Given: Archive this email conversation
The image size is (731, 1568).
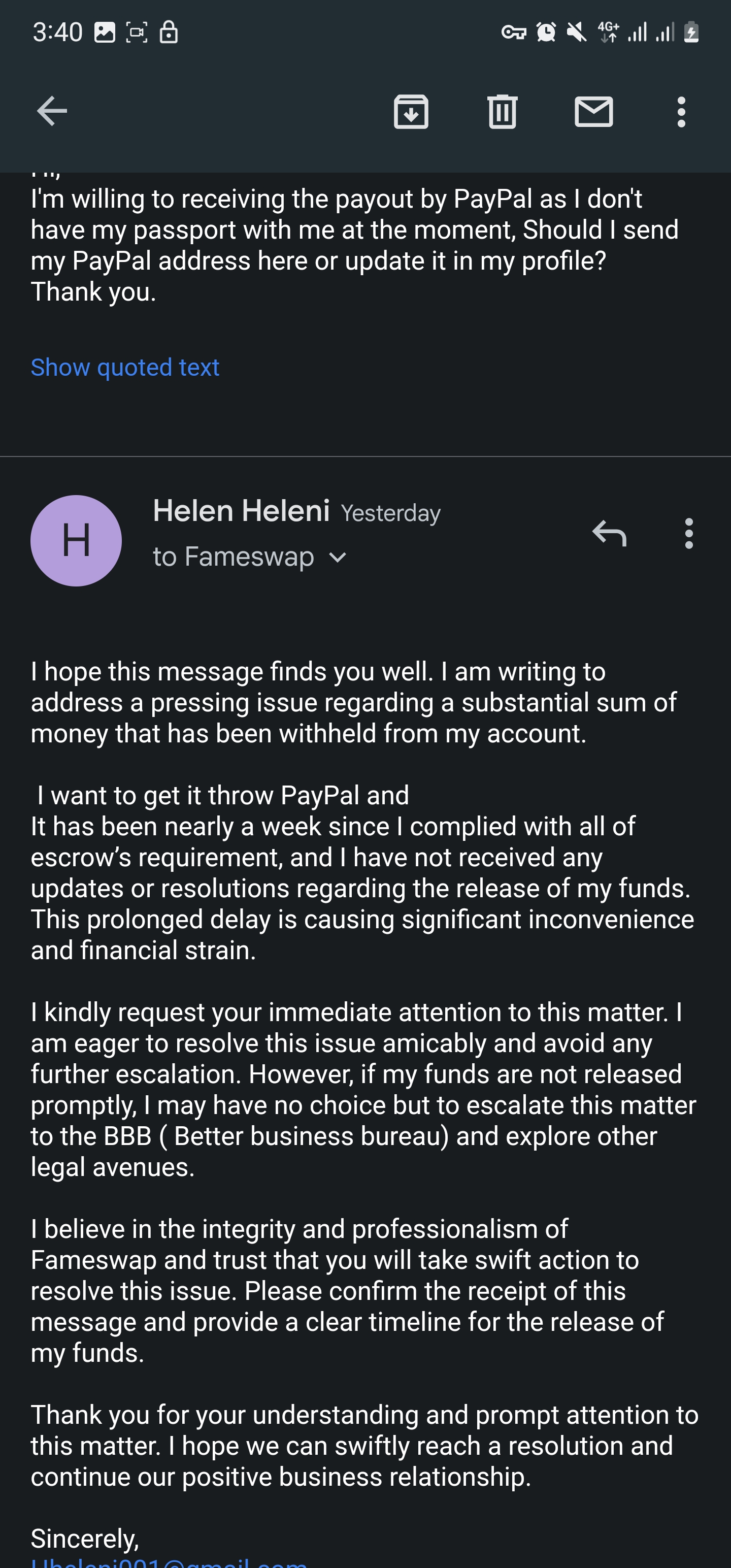Looking at the screenshot, I should [x=411, y=111].
